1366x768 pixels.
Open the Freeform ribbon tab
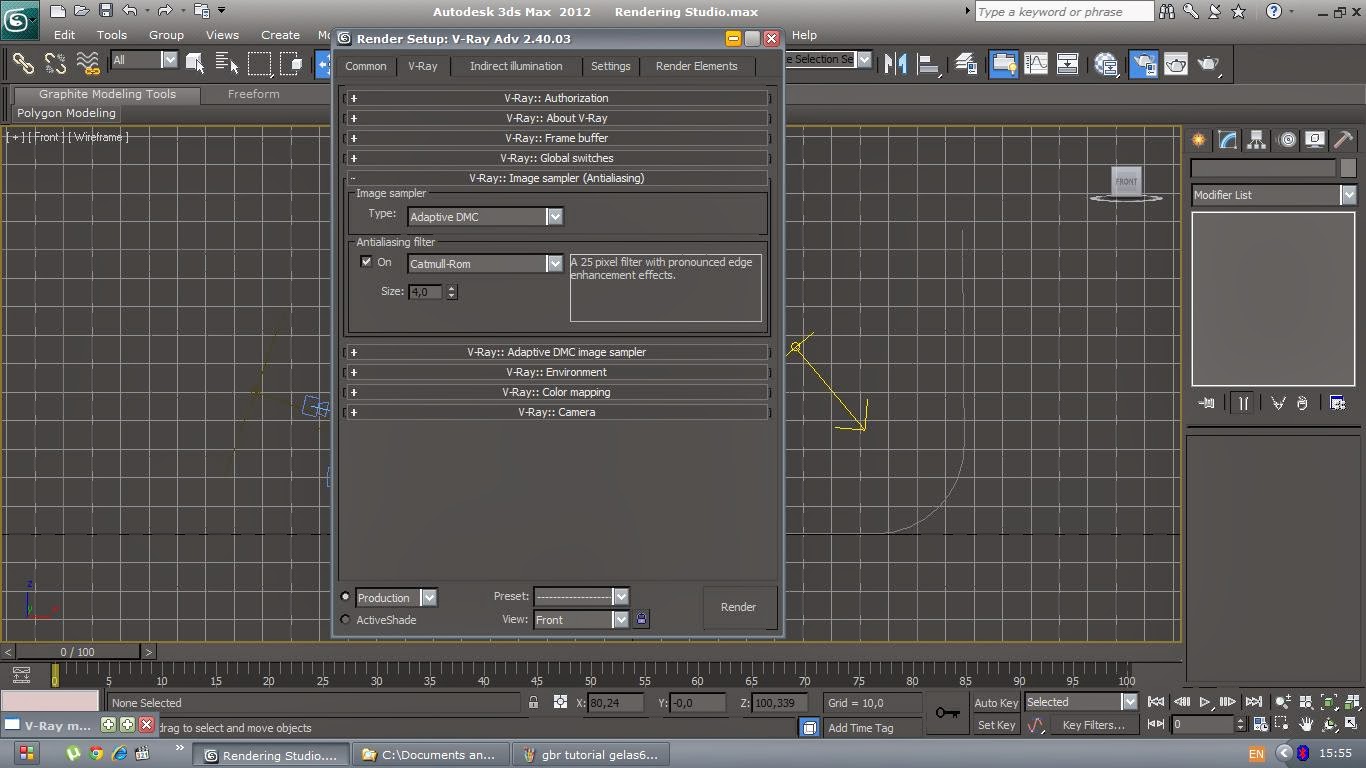254,94
